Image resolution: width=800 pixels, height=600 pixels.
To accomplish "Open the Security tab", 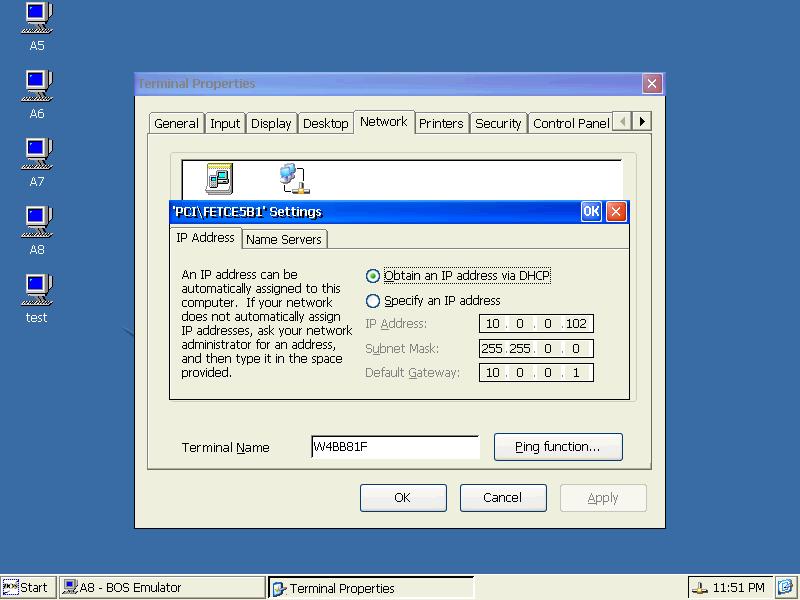I will click(x=498, y=123).
